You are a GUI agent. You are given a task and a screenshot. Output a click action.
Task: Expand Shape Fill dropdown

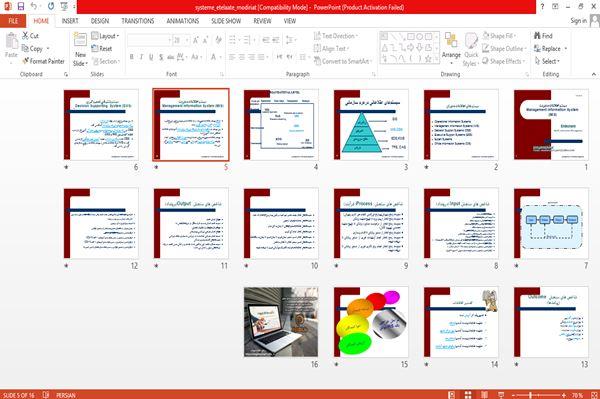click(x=499, y=36)
